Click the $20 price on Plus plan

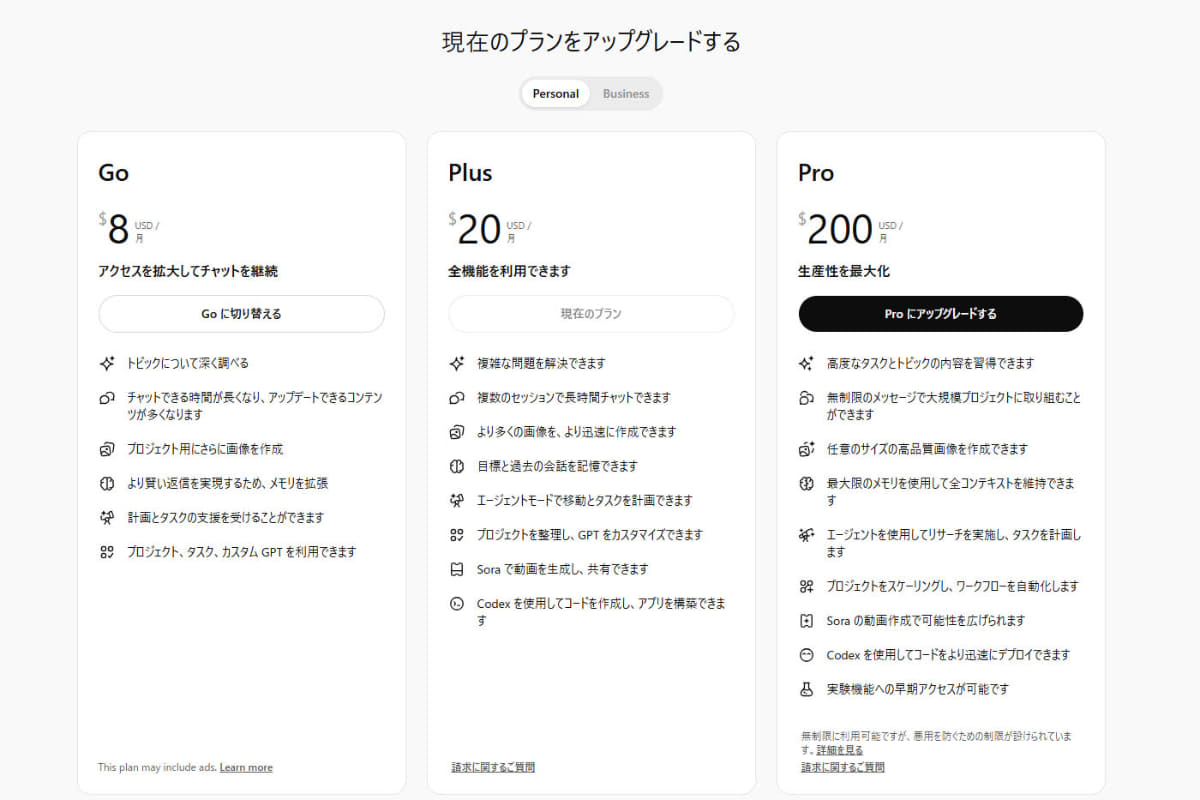click(x=474, y=230)
